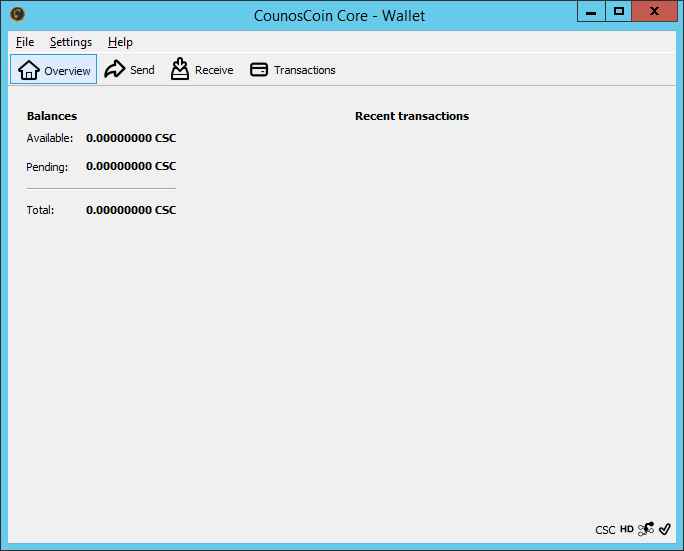684x551 pixels.
Task: Click the CounosCoin logo in title bar
Action: (17, 14)
